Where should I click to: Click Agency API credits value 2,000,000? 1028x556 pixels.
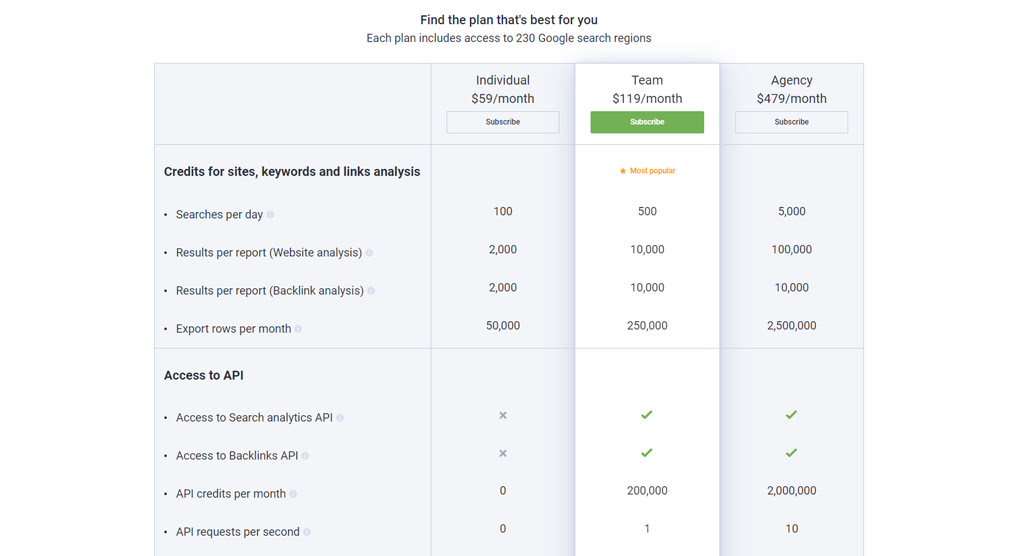point(791,490)
